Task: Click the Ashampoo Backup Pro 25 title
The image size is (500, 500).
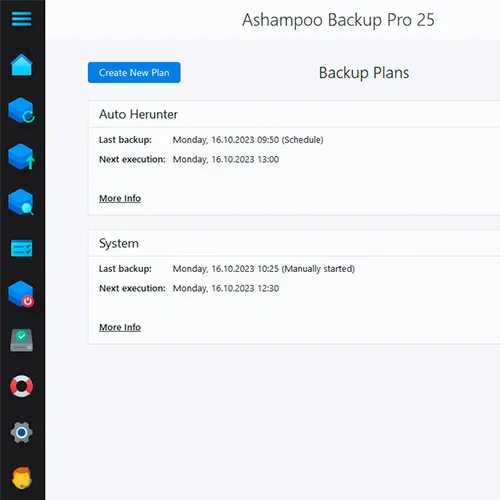Action: click(338, 20)
